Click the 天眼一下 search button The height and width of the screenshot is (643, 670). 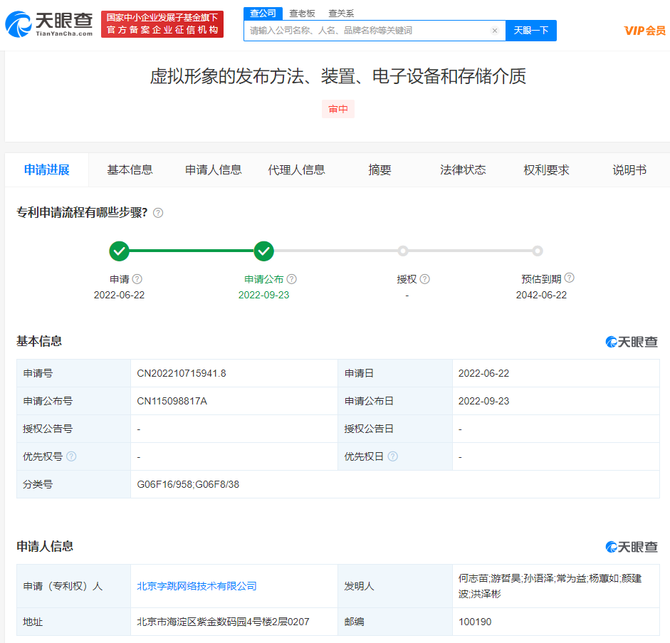tap(531, 30)
